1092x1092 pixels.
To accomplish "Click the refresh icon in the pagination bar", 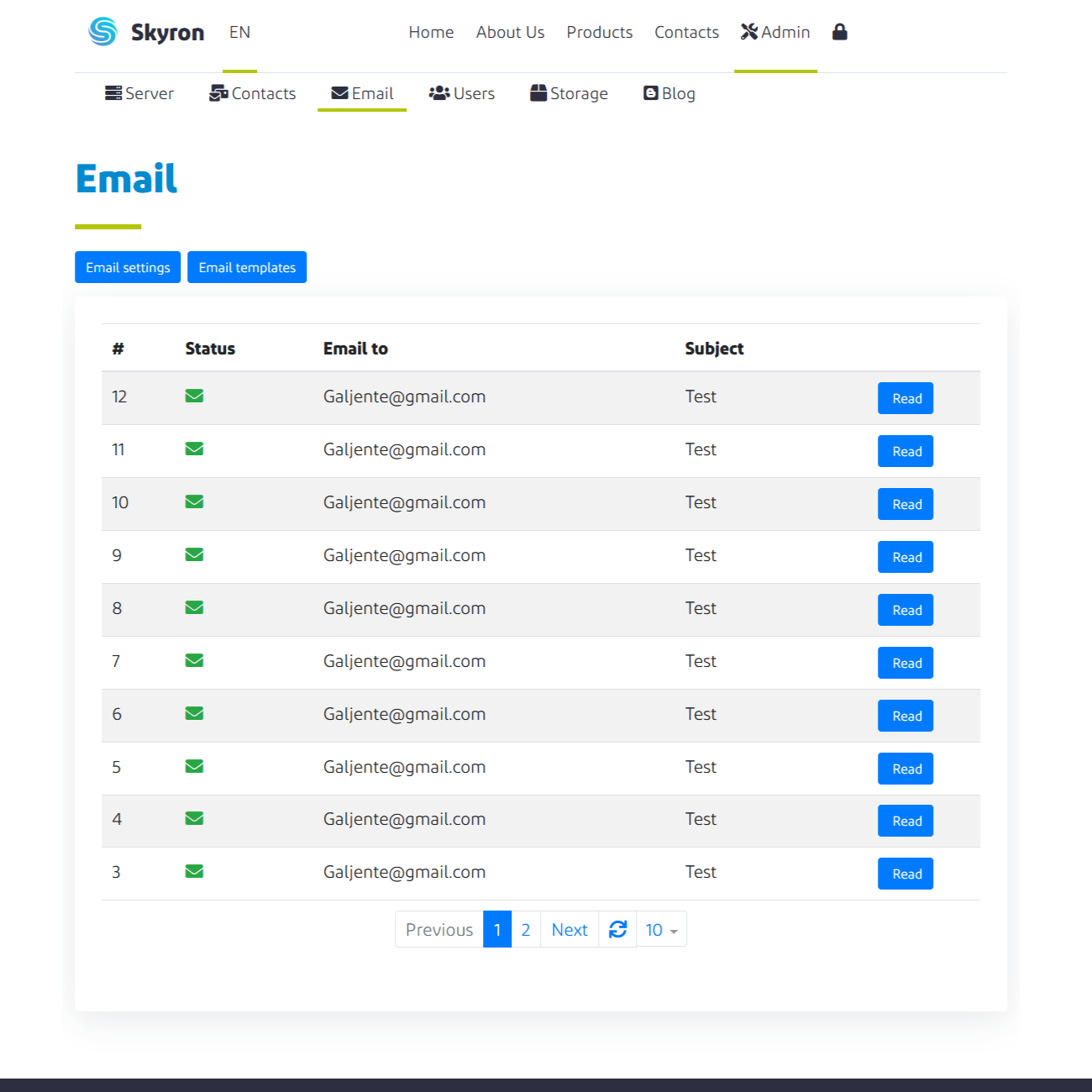I will coord(617,929).
